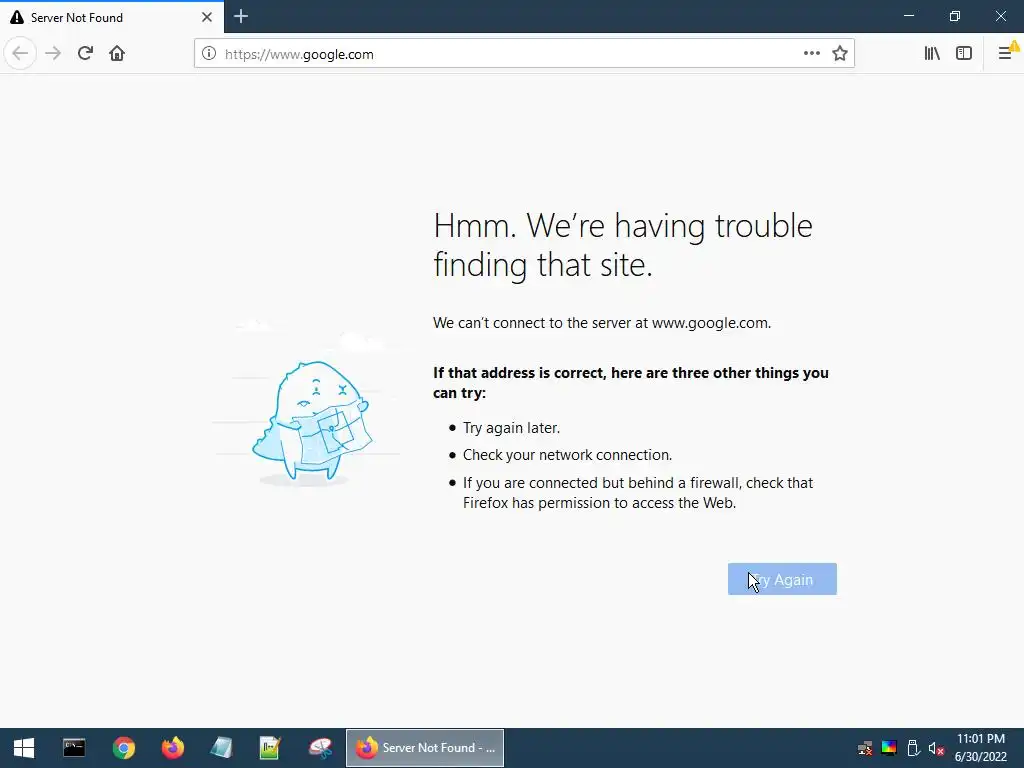Launch Firefox from pinned taskbar icon
Viewport: 1024px width, 768px height.
point(173,748)
